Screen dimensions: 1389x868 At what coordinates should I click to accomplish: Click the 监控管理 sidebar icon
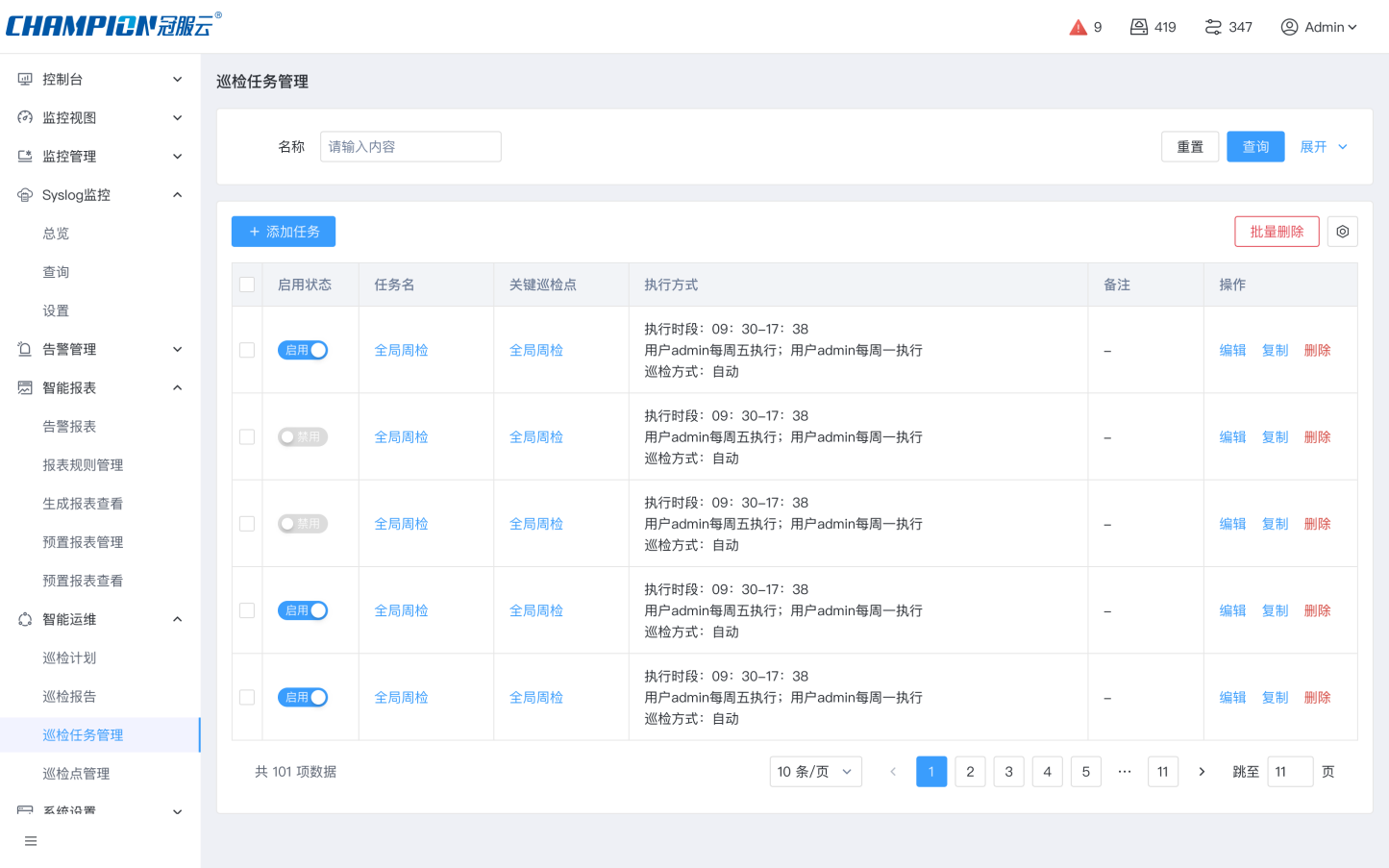coord(25,156)
